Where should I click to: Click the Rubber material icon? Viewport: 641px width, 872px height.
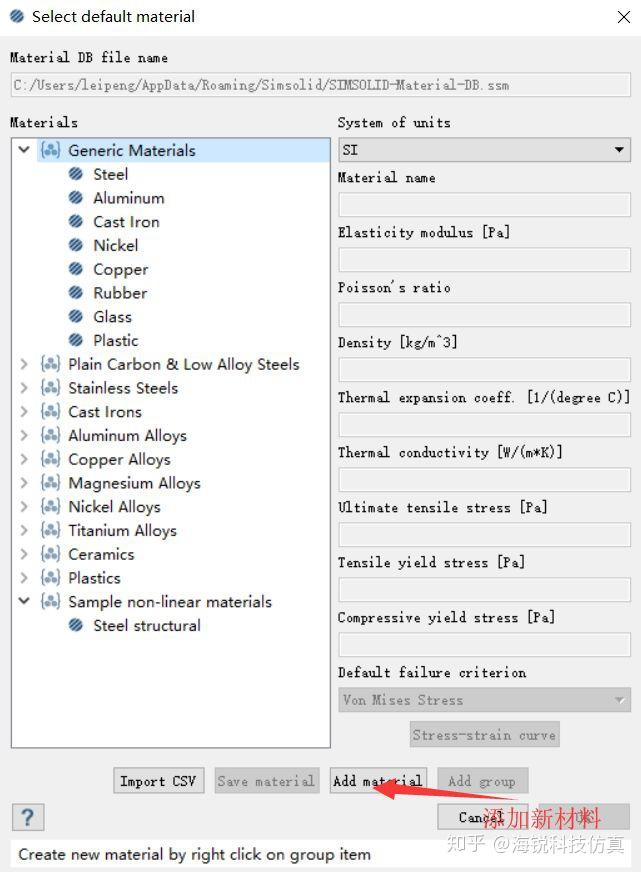click(x=76, y=293)
